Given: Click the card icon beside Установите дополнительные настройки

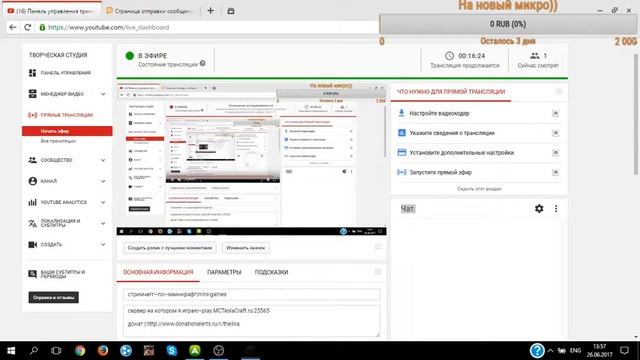Looking at the screenshot, I should point(402,152).
